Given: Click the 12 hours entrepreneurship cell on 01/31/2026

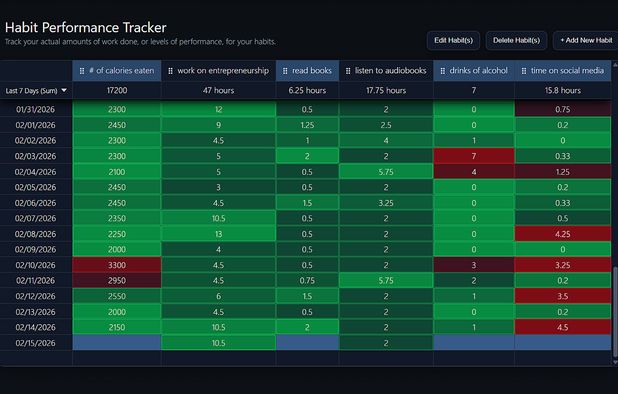Looking at the screenshot, I should [219, 110].
